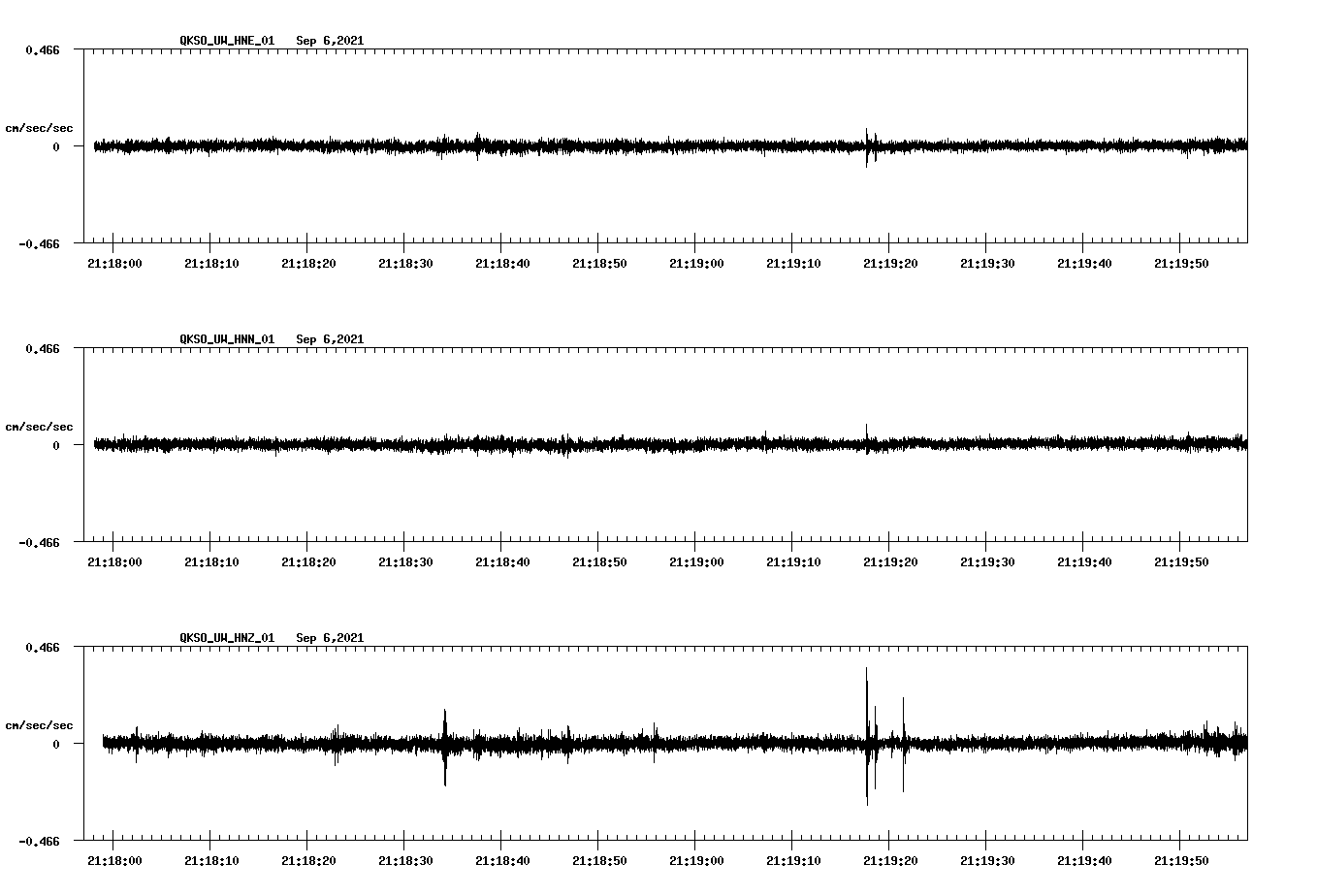Image resolution: width=1317 pixels, height=896 pixels.
Task: Click Sep 6,2021 date on HNN plot
Action: pyautogui.click(x=330, y=339)
